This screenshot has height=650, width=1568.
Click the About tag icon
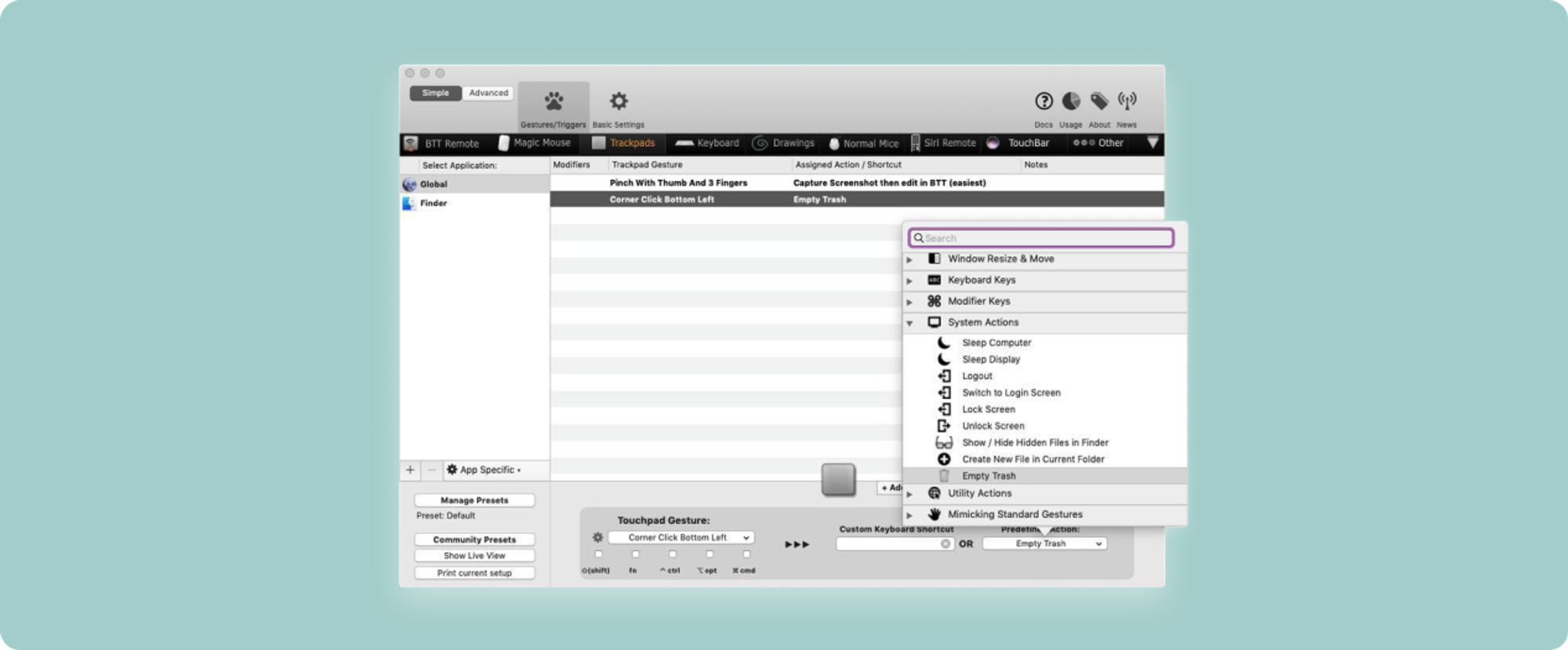[x=1099, y=101]
